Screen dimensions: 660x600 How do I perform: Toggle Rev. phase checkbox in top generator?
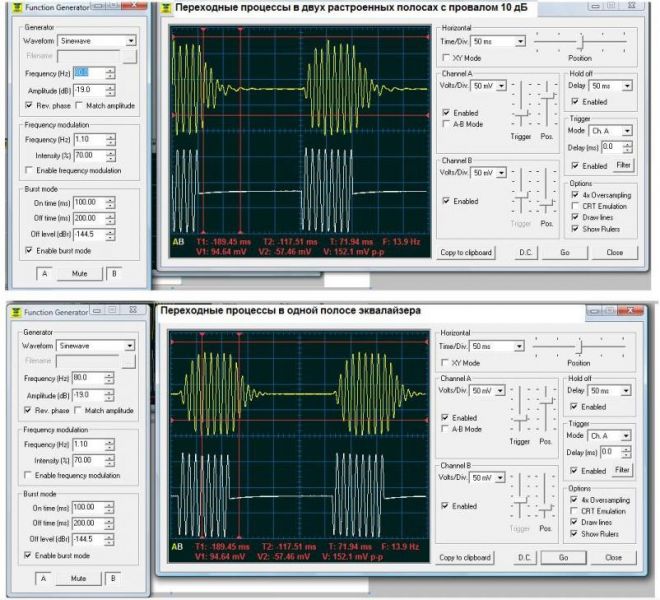pyautogui.click(x=29, y=105)
